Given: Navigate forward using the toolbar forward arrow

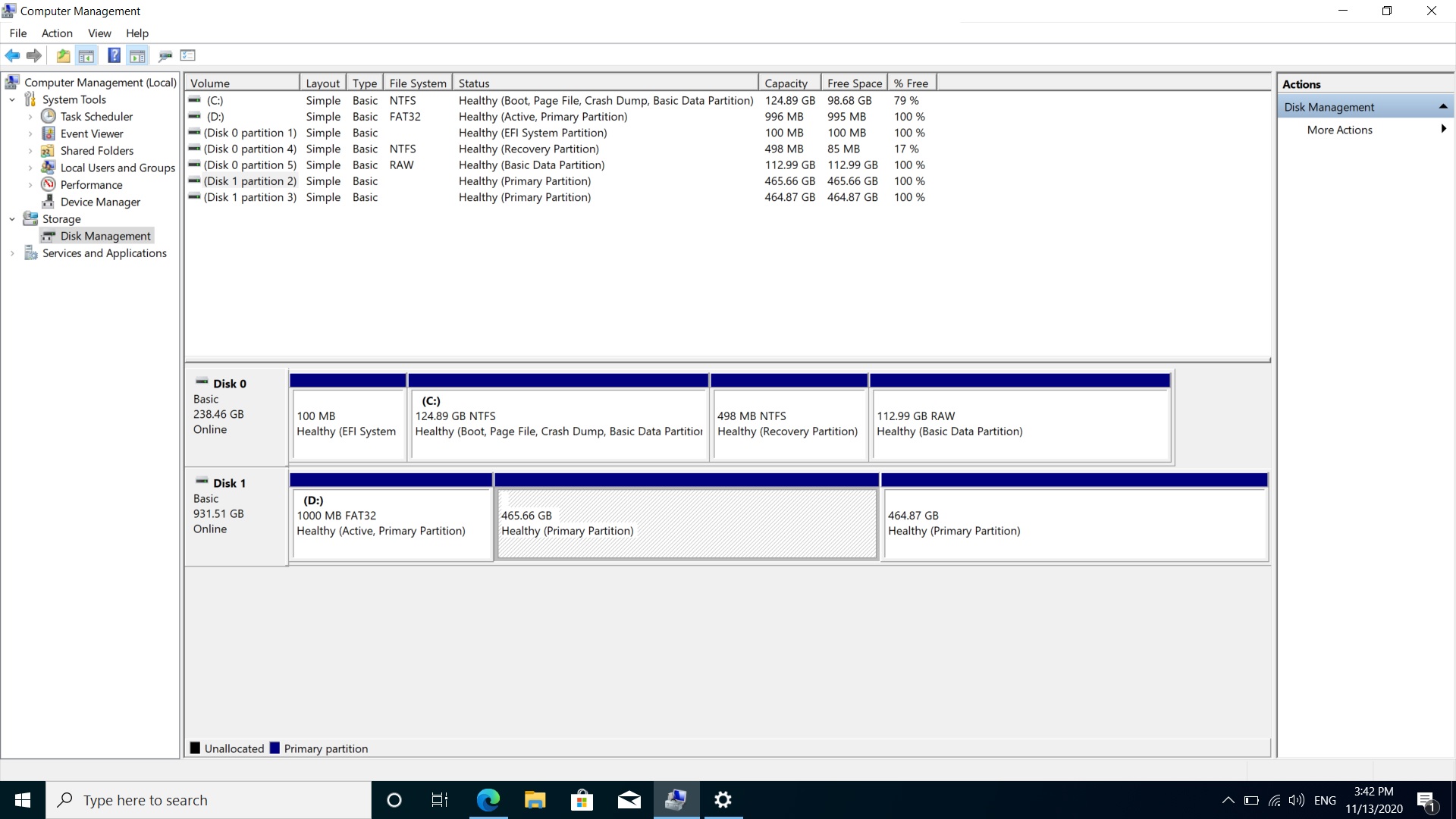Looking at the screenshot, I should click(x=34, y=55).
